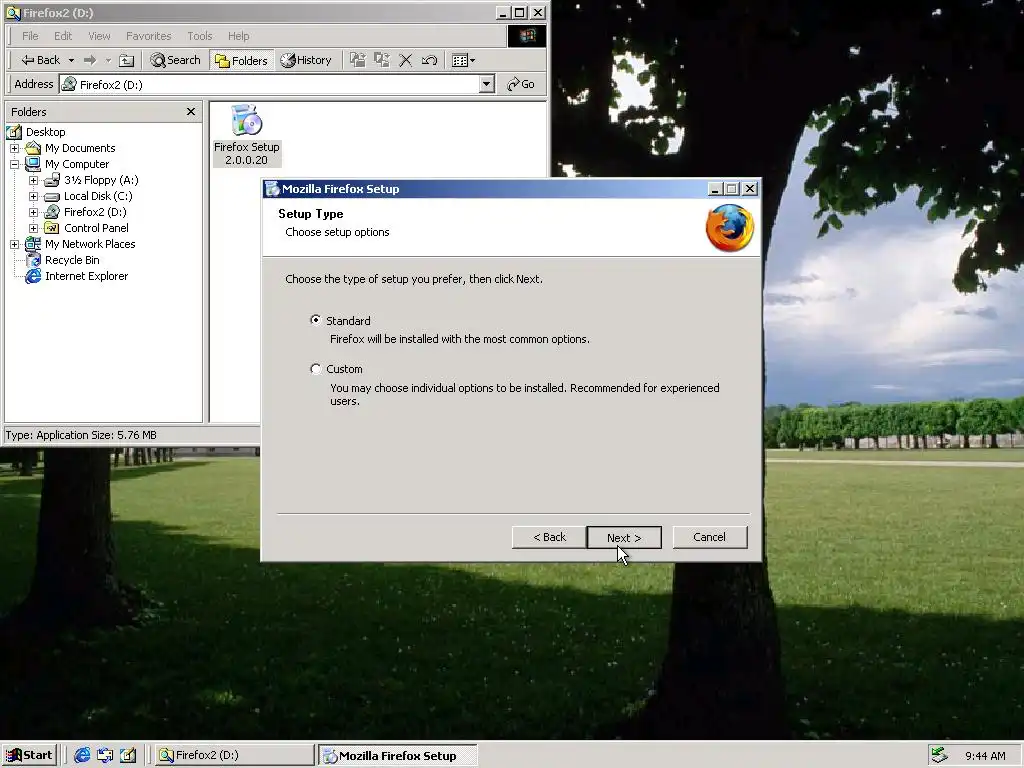The height and width of the screenshot is (768, 1024).
Task: Select My Documents in folder tree
Action: [x=80, y=148]
